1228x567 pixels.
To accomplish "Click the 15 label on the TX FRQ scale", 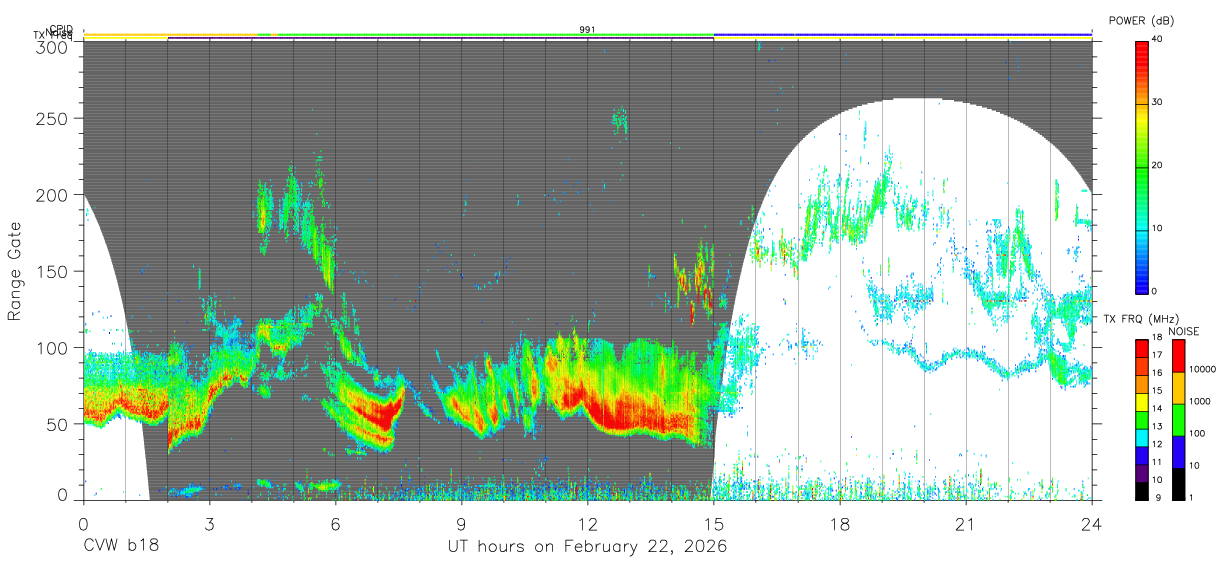I will [x=1156, y=391].
